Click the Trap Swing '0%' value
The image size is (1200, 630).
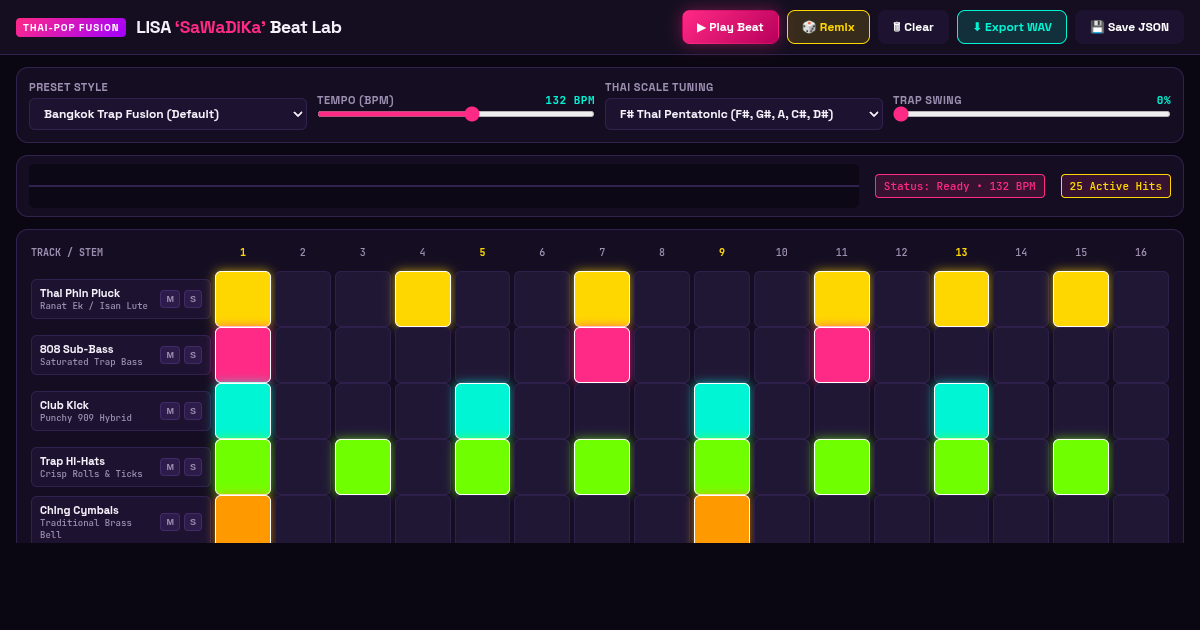1163,100
